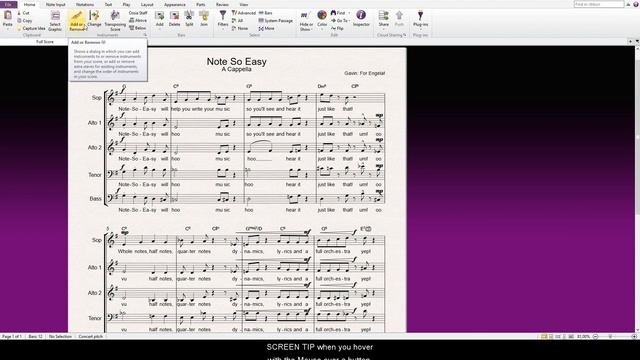Switch to the Layout tab

coord(147,4)
